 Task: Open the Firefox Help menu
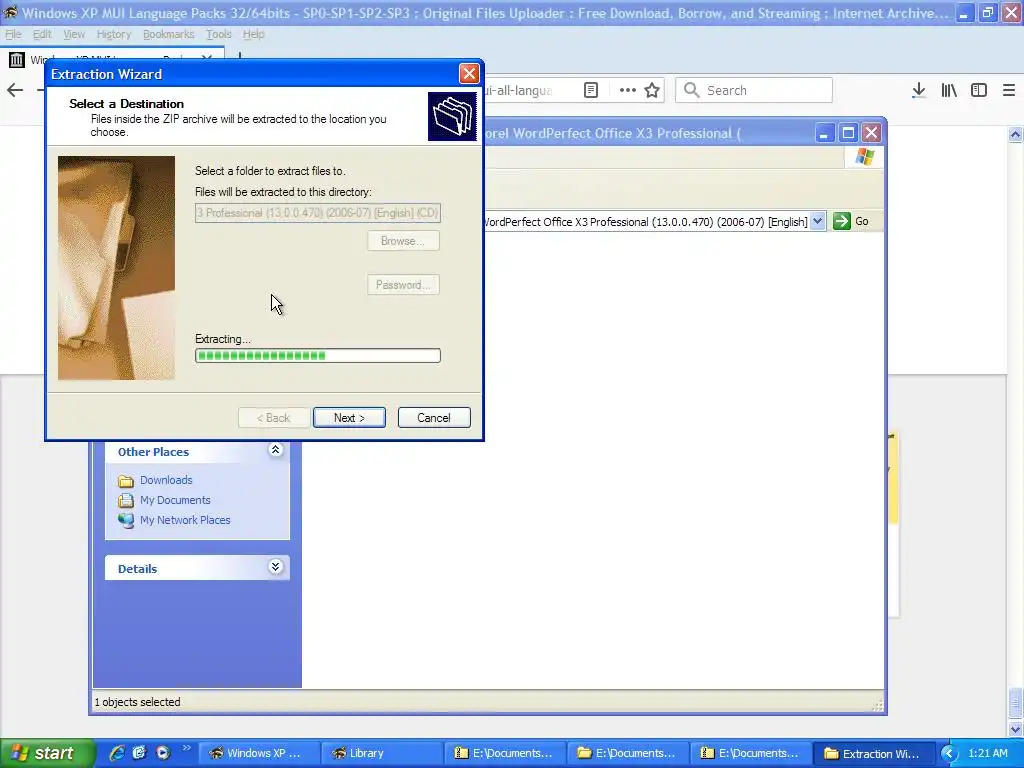(253, 34)
